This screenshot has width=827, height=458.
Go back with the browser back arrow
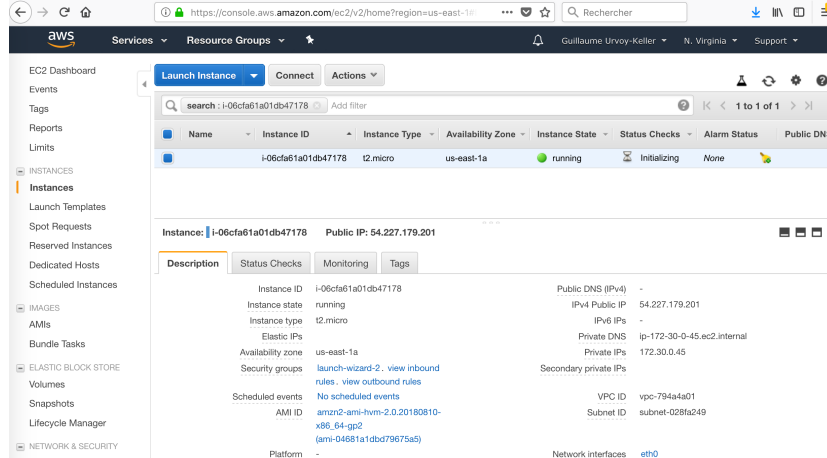(x=20, y=12)
